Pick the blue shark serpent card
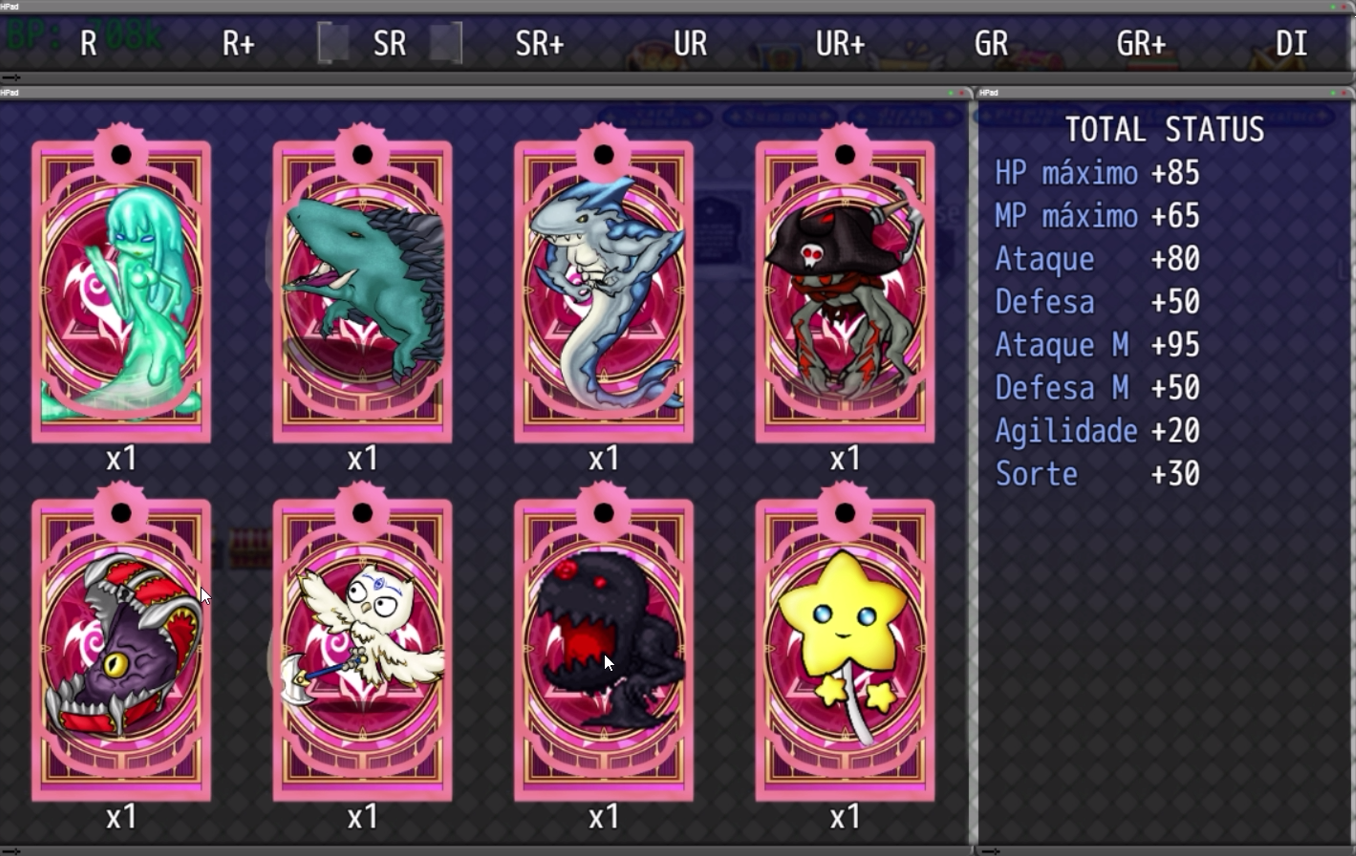Viewport: 1356px width, 856px height. click(x=603, y=285)
